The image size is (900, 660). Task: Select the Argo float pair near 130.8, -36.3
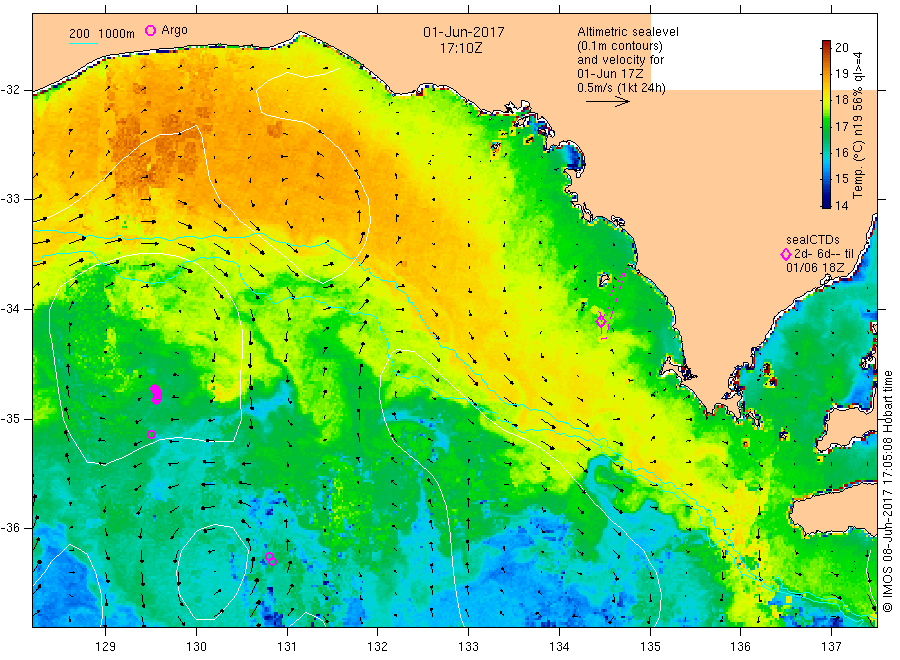click(x=271, y=559)
